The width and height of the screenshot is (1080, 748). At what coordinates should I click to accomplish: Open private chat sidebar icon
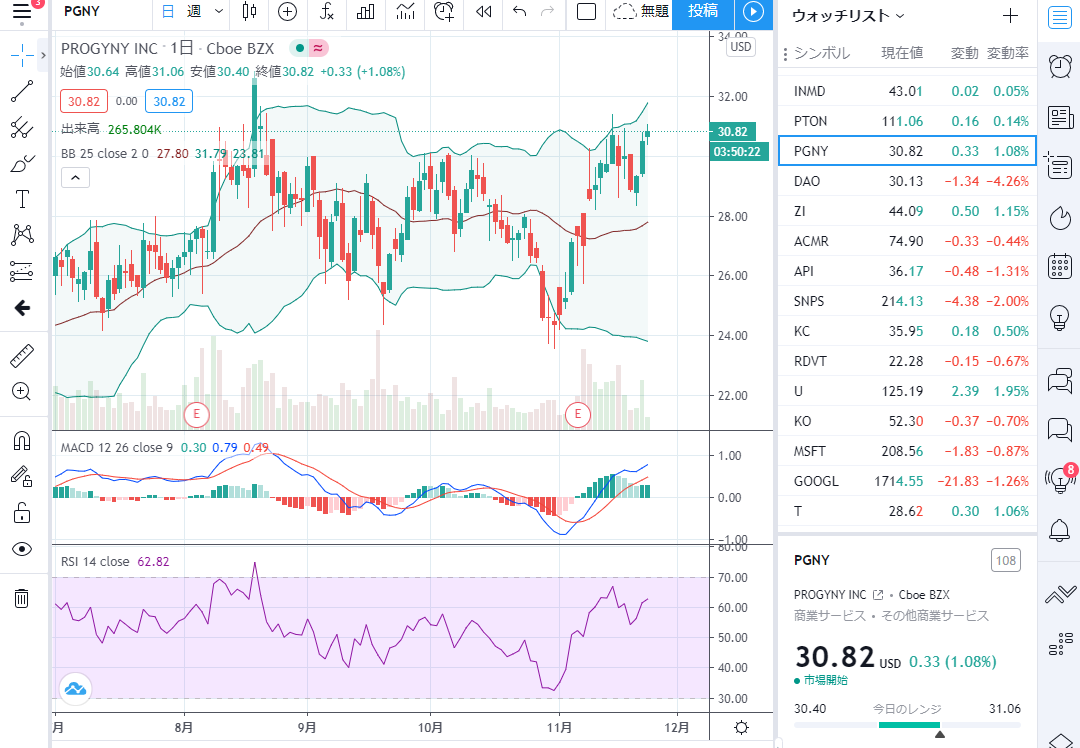[1059, 429]
